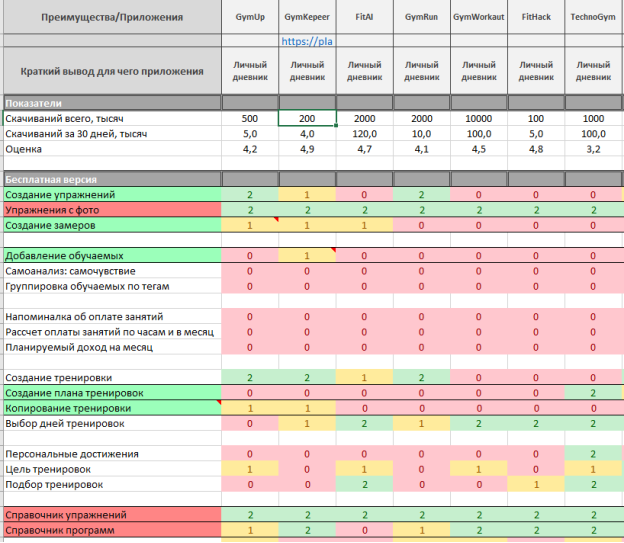Screen dimensions: 624x543
Task: Select the GymUp total downloads value 500
Action: pos(250,119)
